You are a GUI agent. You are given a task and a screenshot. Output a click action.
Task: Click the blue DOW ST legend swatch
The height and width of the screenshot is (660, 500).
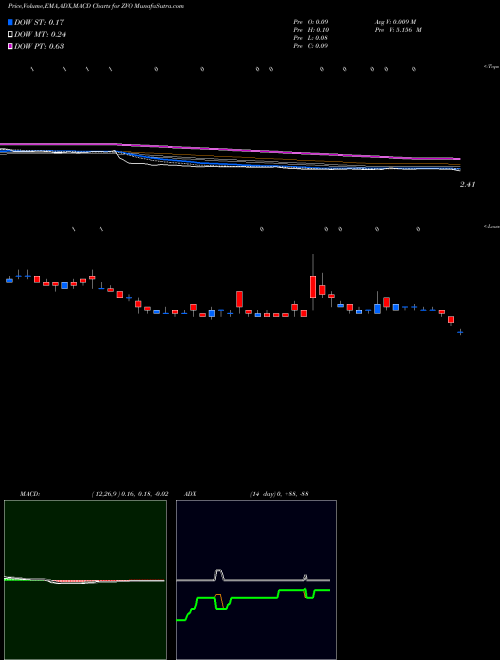coord(10,22)
